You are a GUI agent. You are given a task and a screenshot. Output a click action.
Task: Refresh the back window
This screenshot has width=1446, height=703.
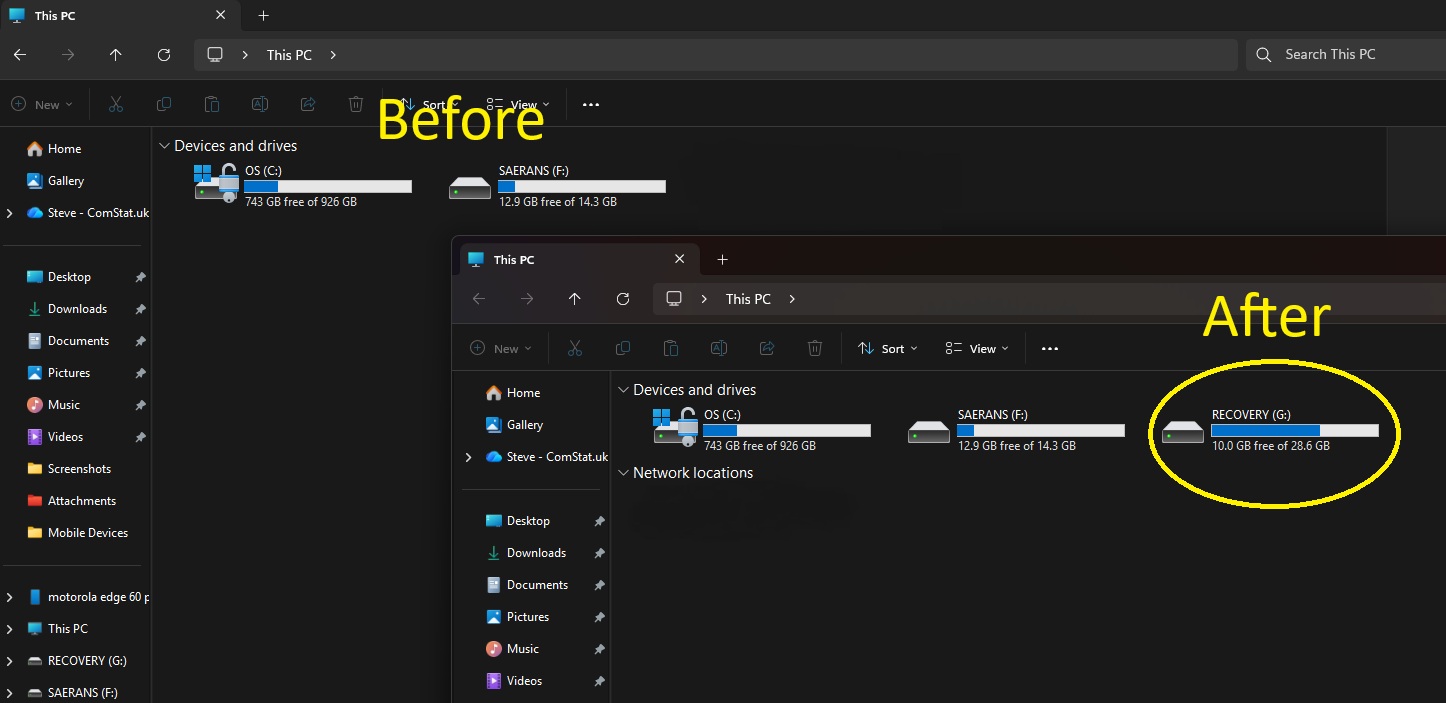point(164,55)
